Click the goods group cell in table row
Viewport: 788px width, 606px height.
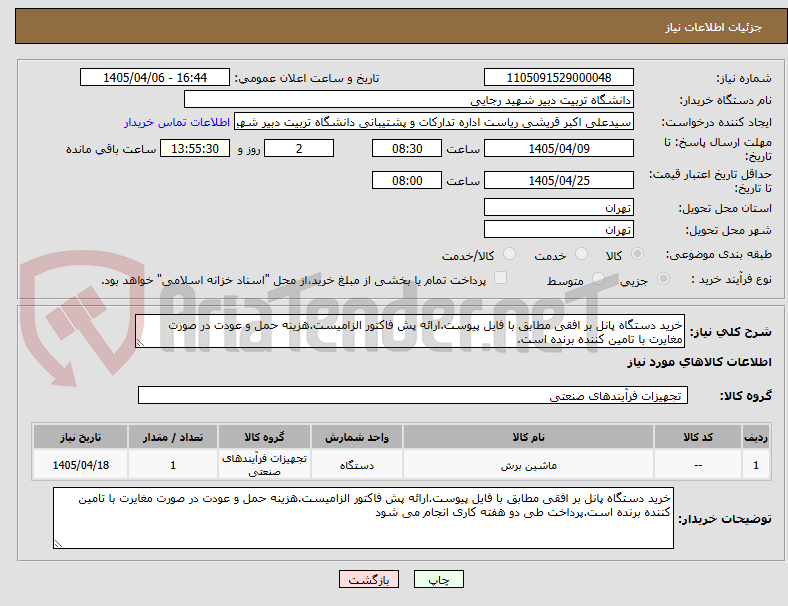click(264, 465)
